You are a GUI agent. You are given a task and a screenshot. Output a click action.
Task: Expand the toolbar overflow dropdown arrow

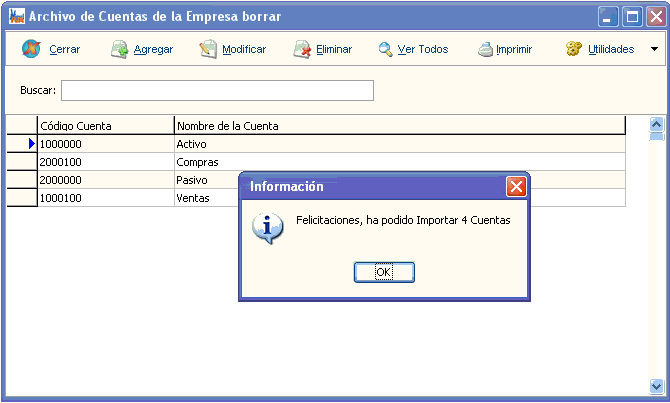654,49
